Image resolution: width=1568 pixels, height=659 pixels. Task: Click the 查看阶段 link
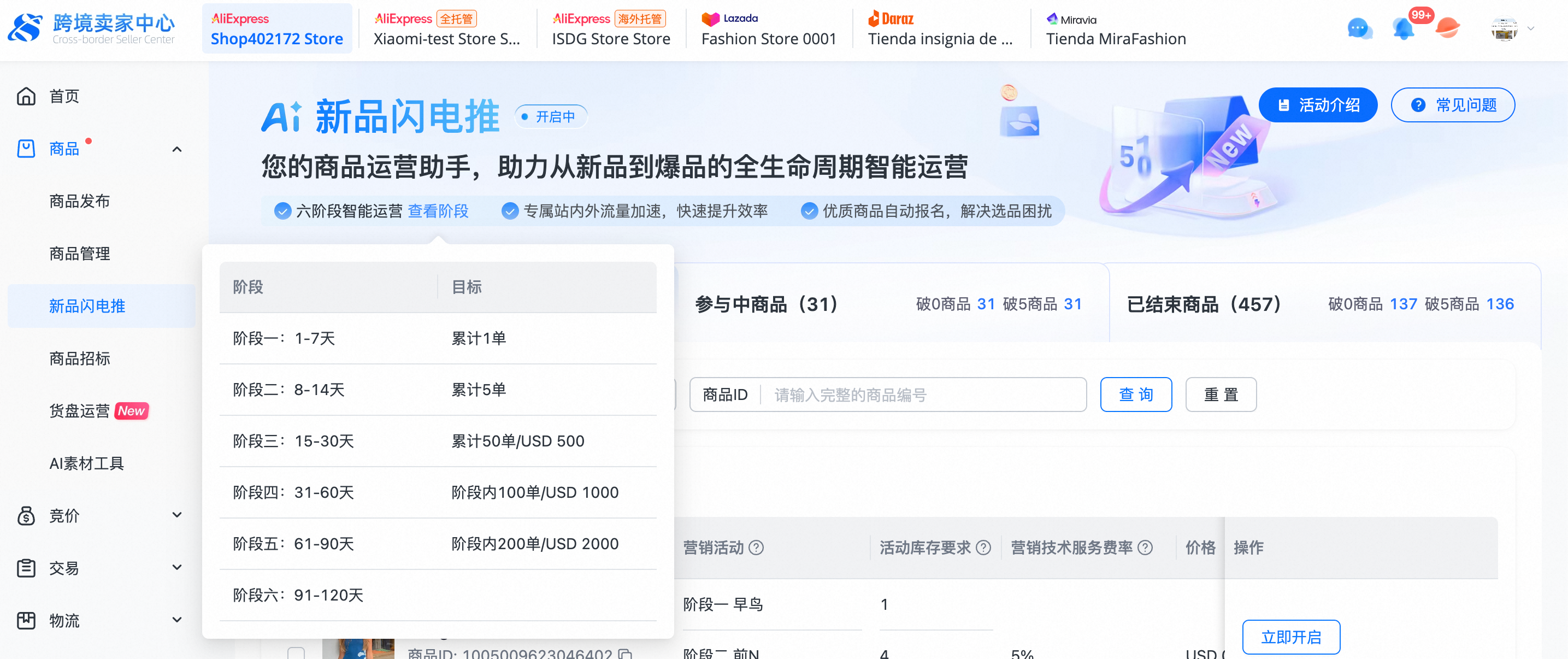click(x=438, y=211)
